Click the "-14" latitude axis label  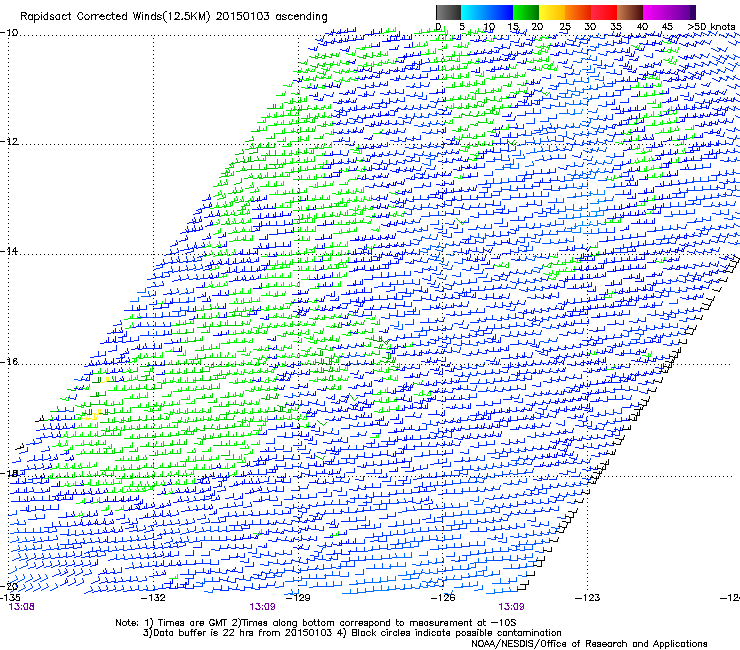point(9,251)
